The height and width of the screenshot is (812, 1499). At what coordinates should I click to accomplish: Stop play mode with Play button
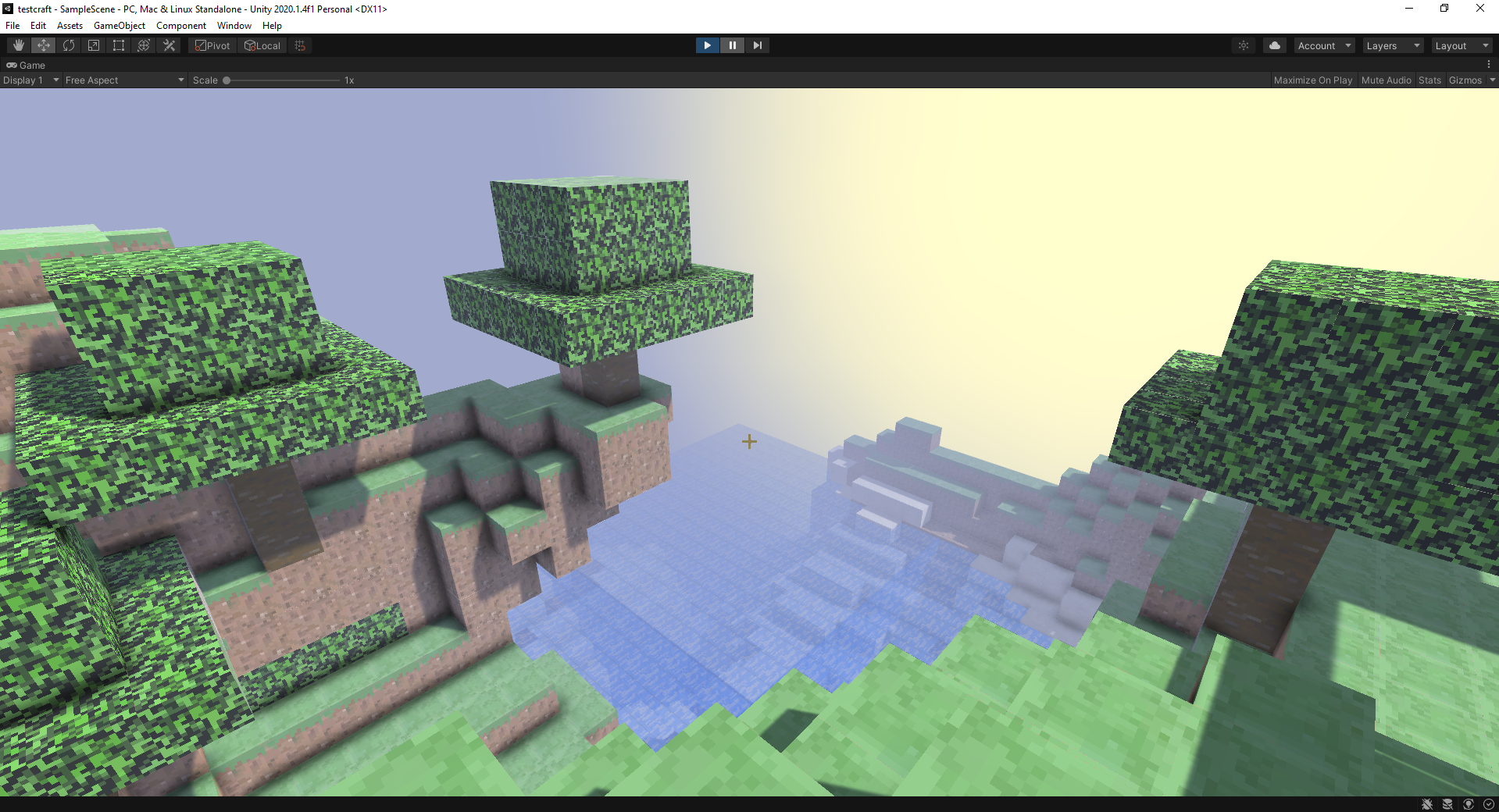click(707, 45)
